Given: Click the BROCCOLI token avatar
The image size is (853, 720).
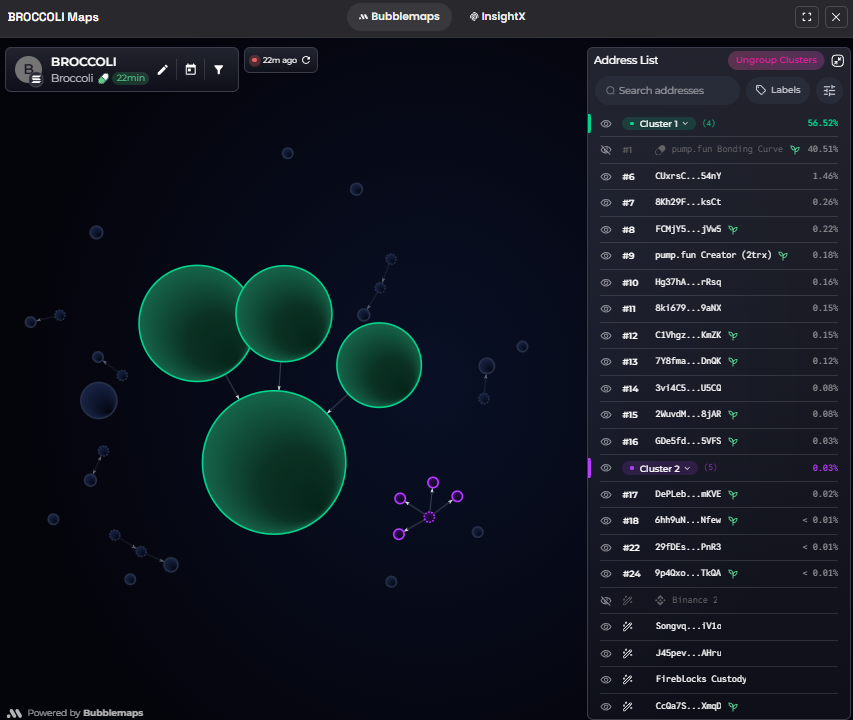Looking at the screenshot, I should click(28, 70).
